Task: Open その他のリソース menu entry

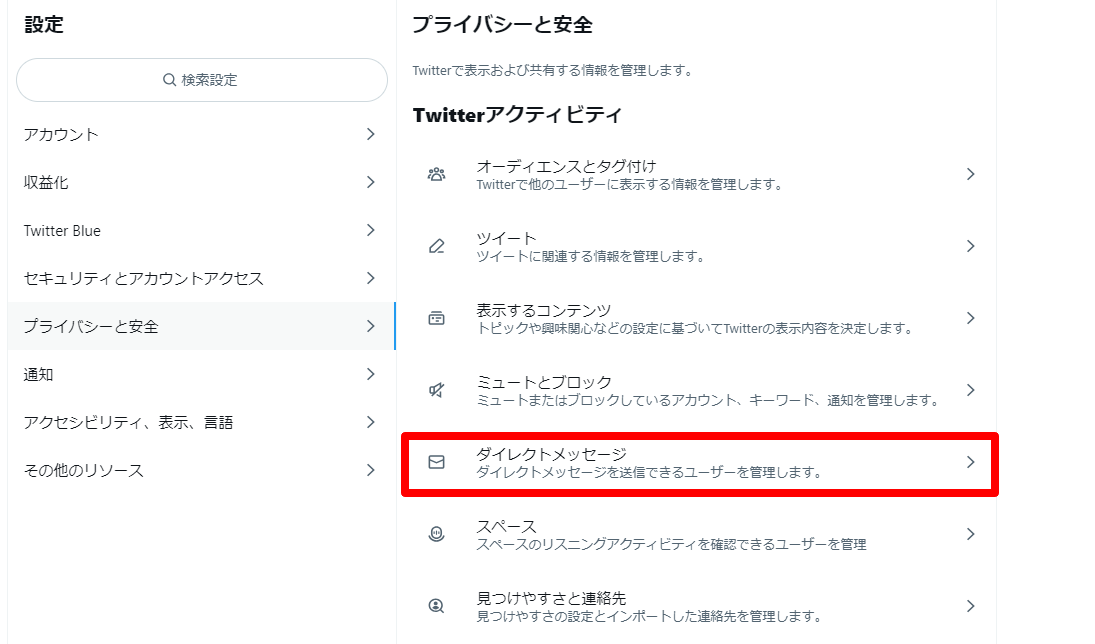Action: pos(83,470)
